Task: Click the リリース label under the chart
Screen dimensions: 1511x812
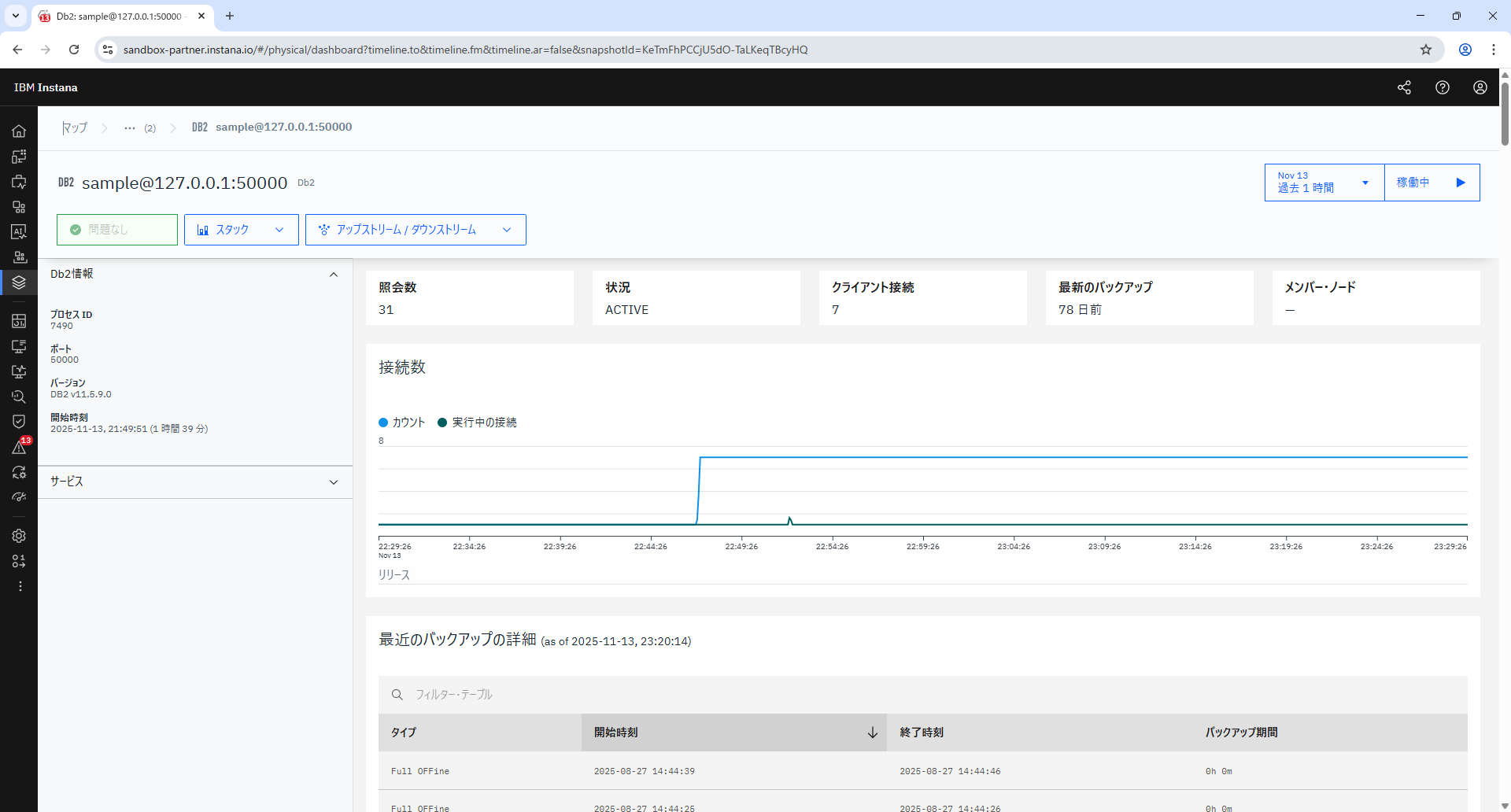Action: 394,575
